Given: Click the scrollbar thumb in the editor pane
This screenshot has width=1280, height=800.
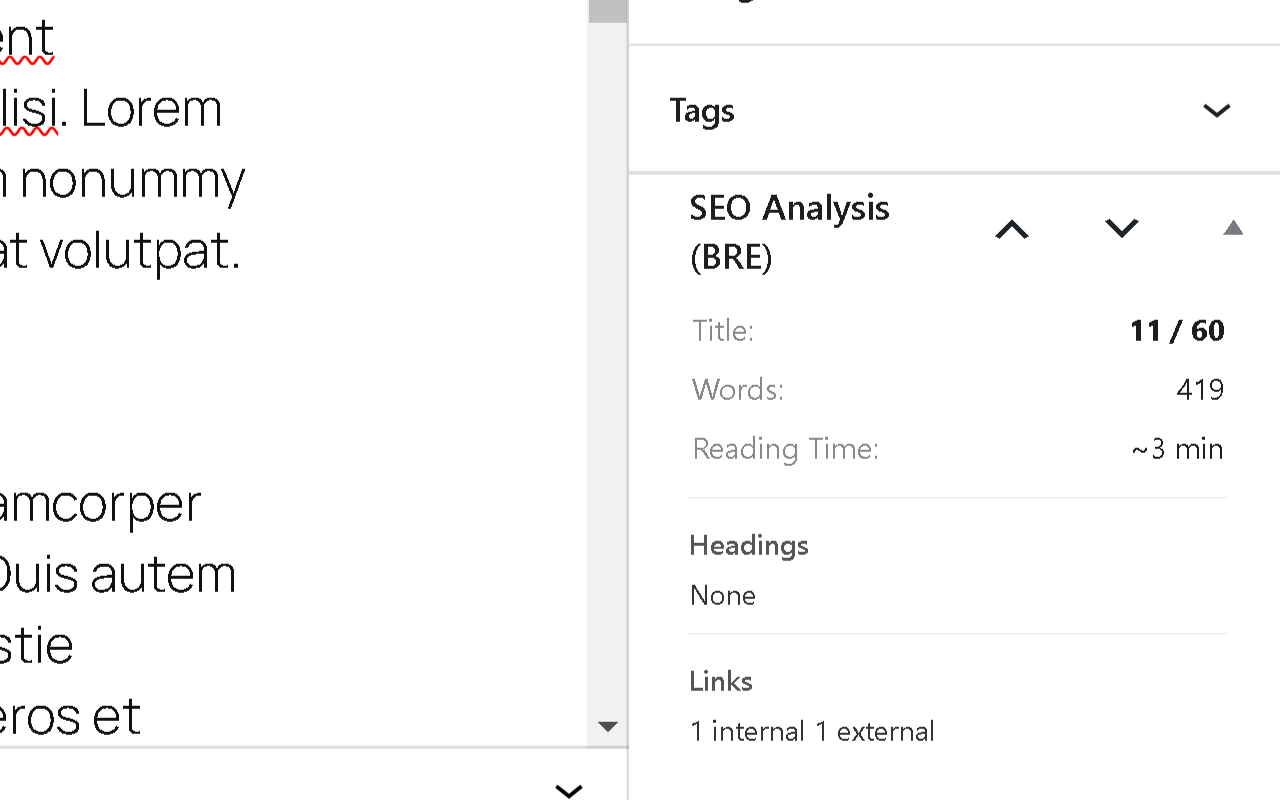Looking at the screenshot, I should (608, 12).
